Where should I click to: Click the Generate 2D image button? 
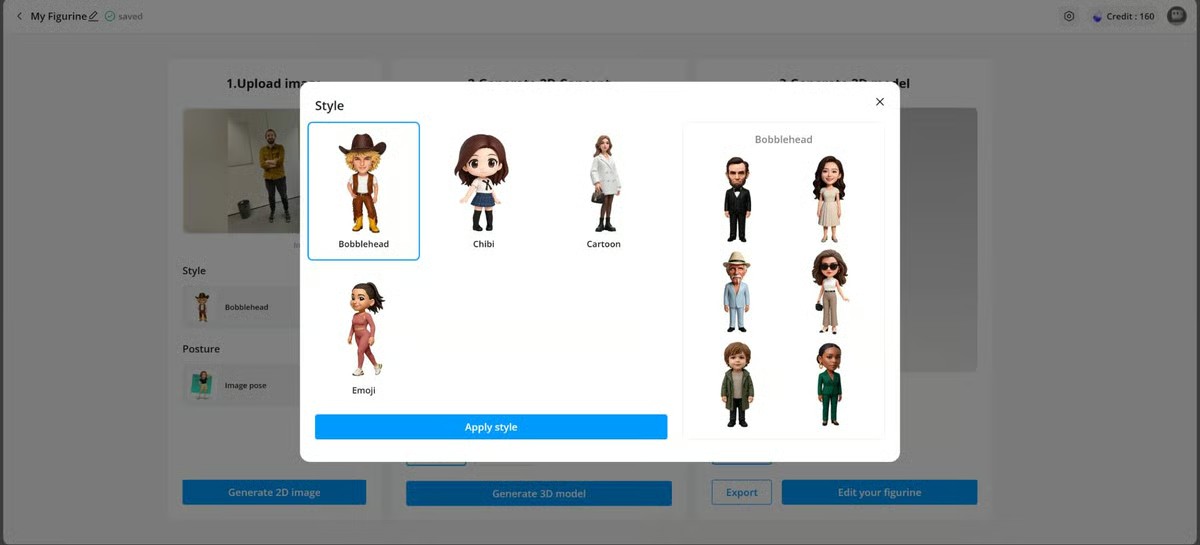[x=274, y=492]
